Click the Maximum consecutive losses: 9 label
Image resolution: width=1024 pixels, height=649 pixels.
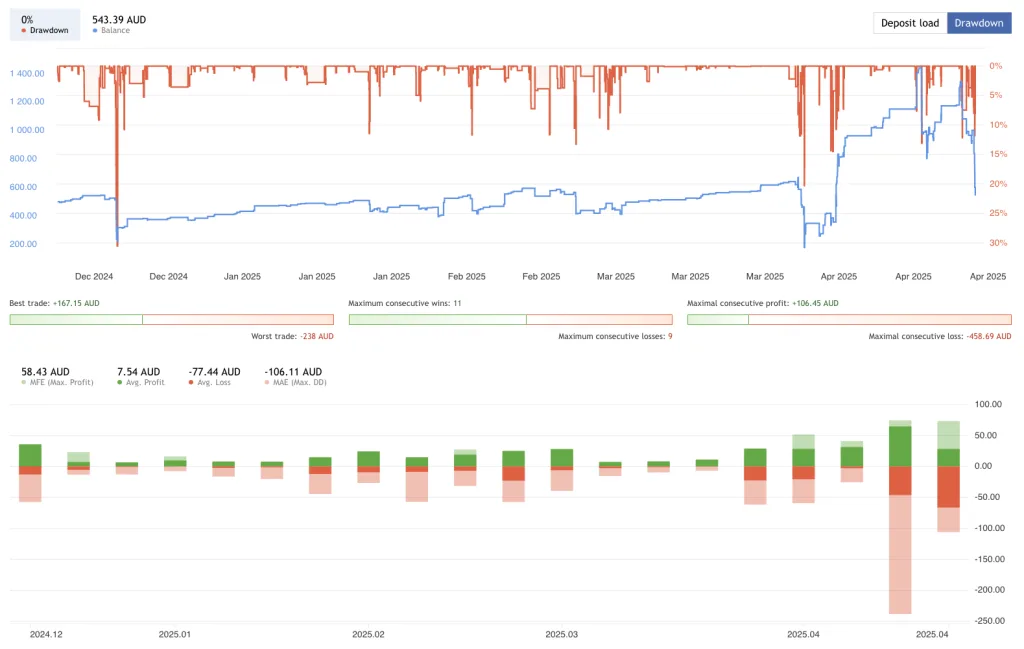(615, 337)
